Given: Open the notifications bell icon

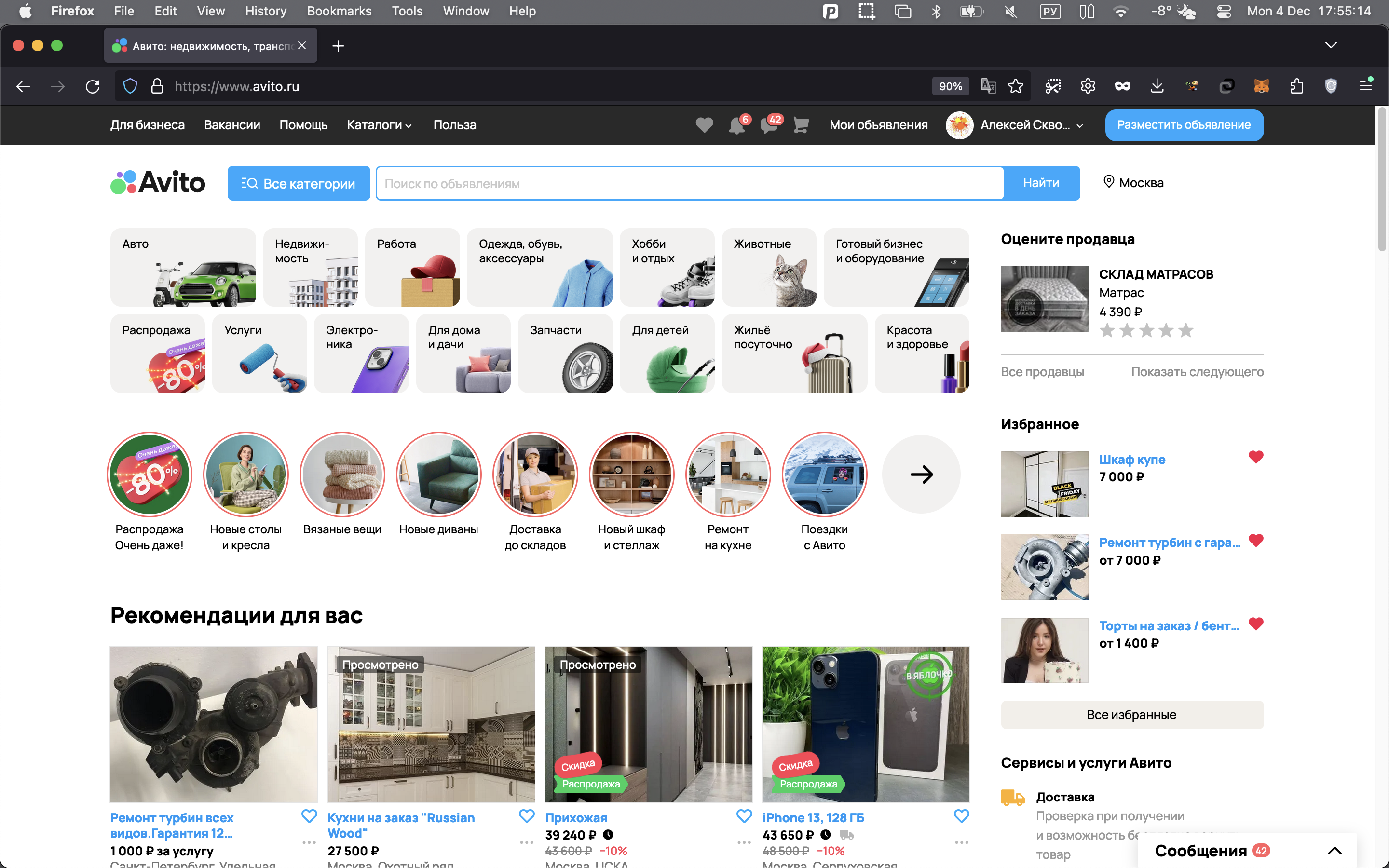Looking at the screenshot, I should (737, 125).
